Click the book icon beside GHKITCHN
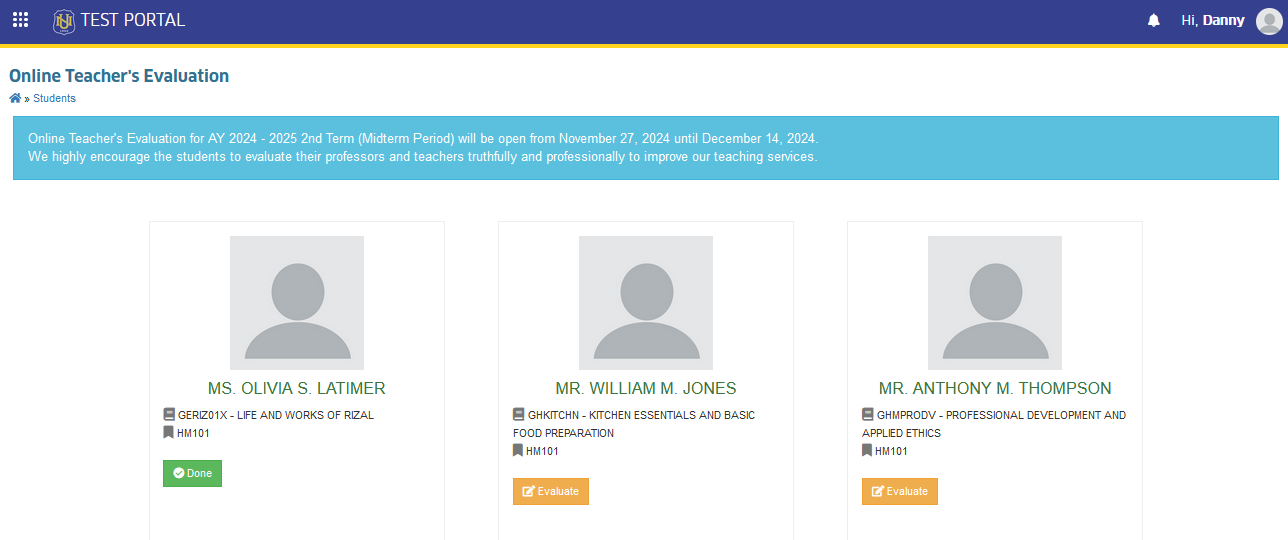This screenshot has height=540, width=1288. pos(519,415)
